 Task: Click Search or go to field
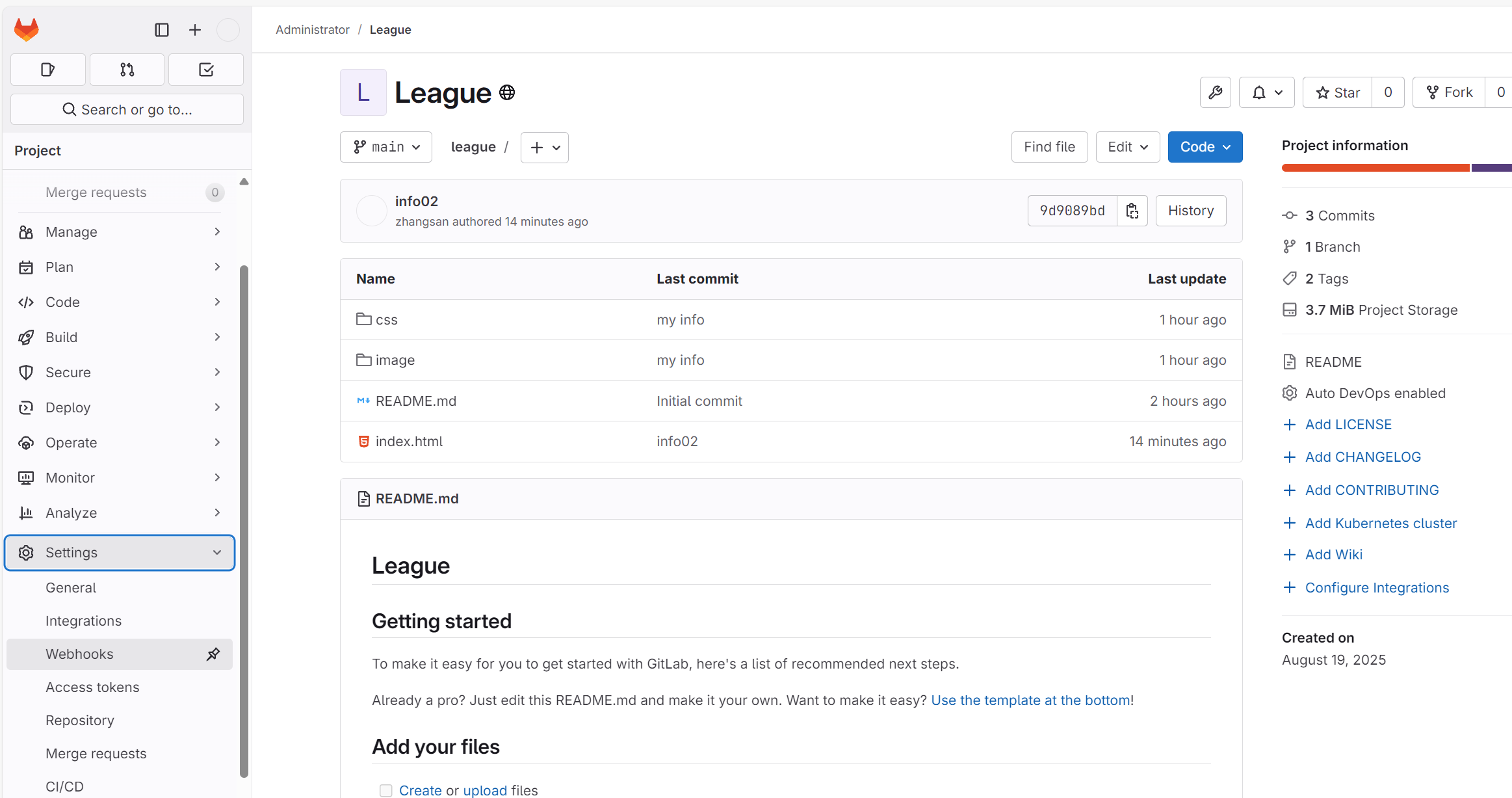pyautogui.click(x=127, y=109)
